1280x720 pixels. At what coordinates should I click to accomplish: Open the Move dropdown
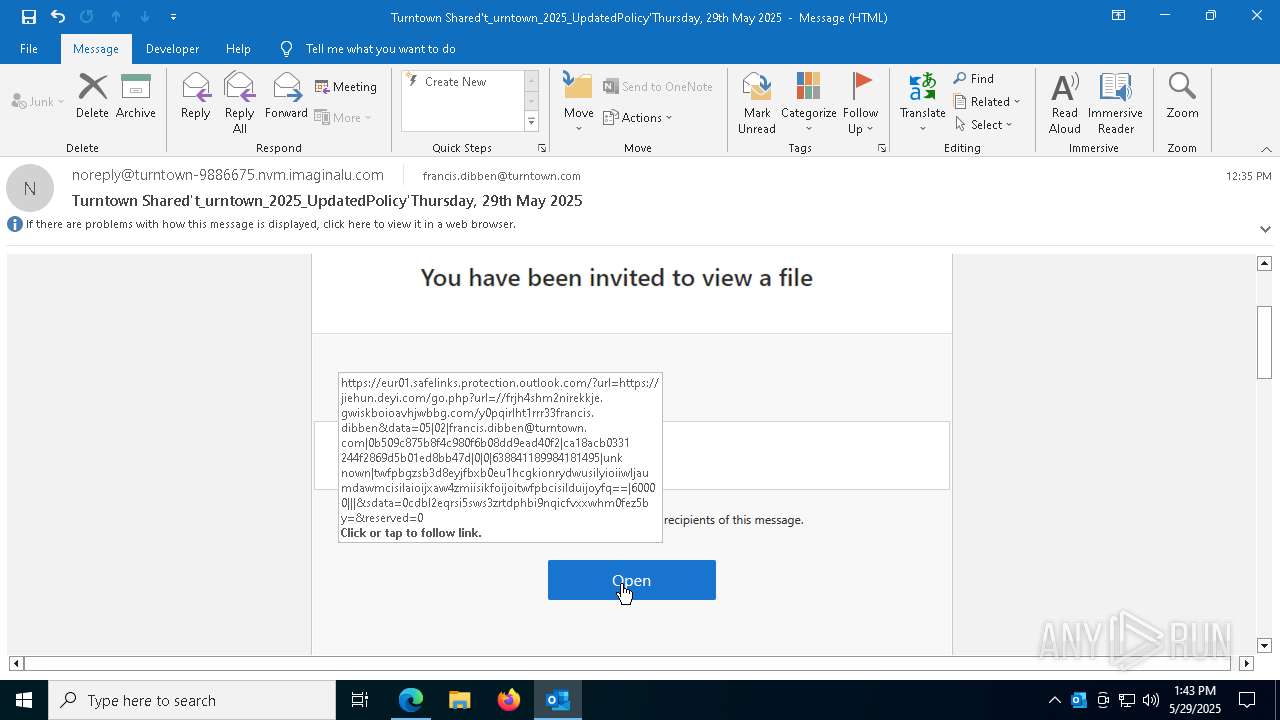pos(579,103)
